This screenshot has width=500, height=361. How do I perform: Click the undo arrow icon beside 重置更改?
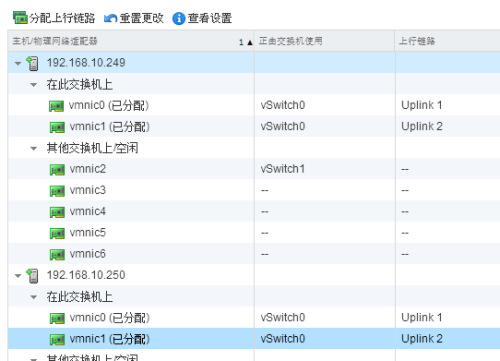[x=110, y=18]
